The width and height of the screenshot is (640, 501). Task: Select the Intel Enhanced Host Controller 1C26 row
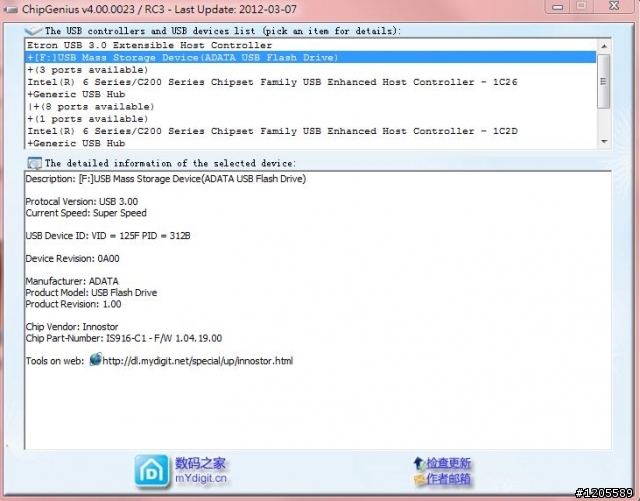click(x=311, y=82)
